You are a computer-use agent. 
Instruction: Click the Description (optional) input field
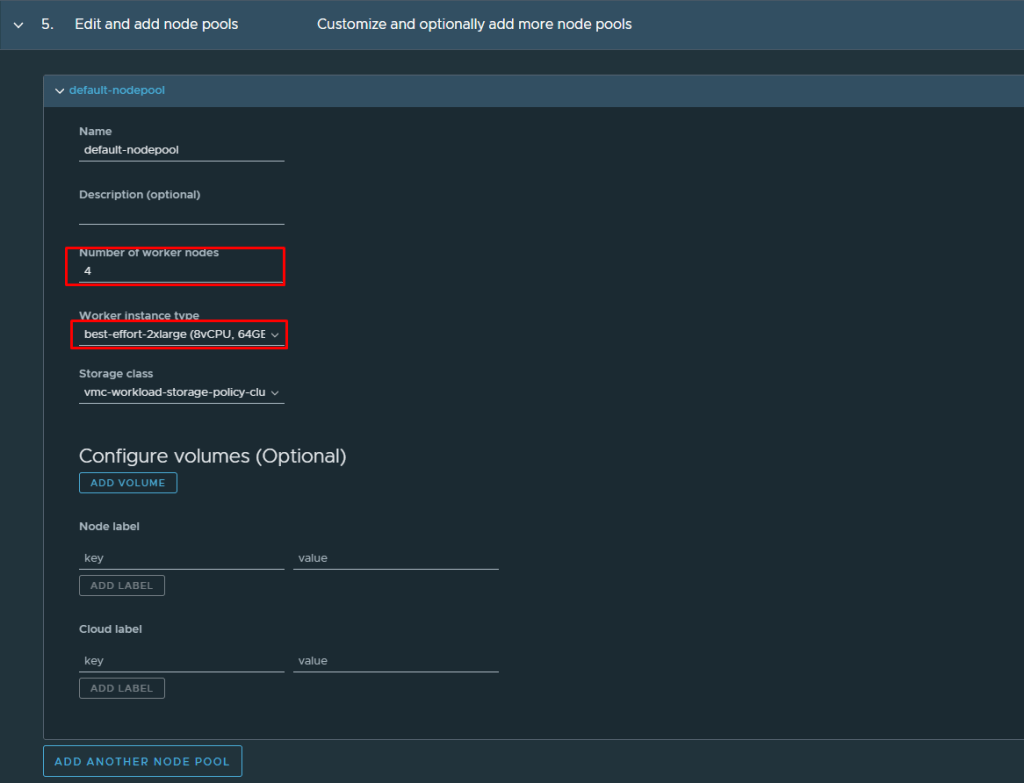tap(181, 213)
